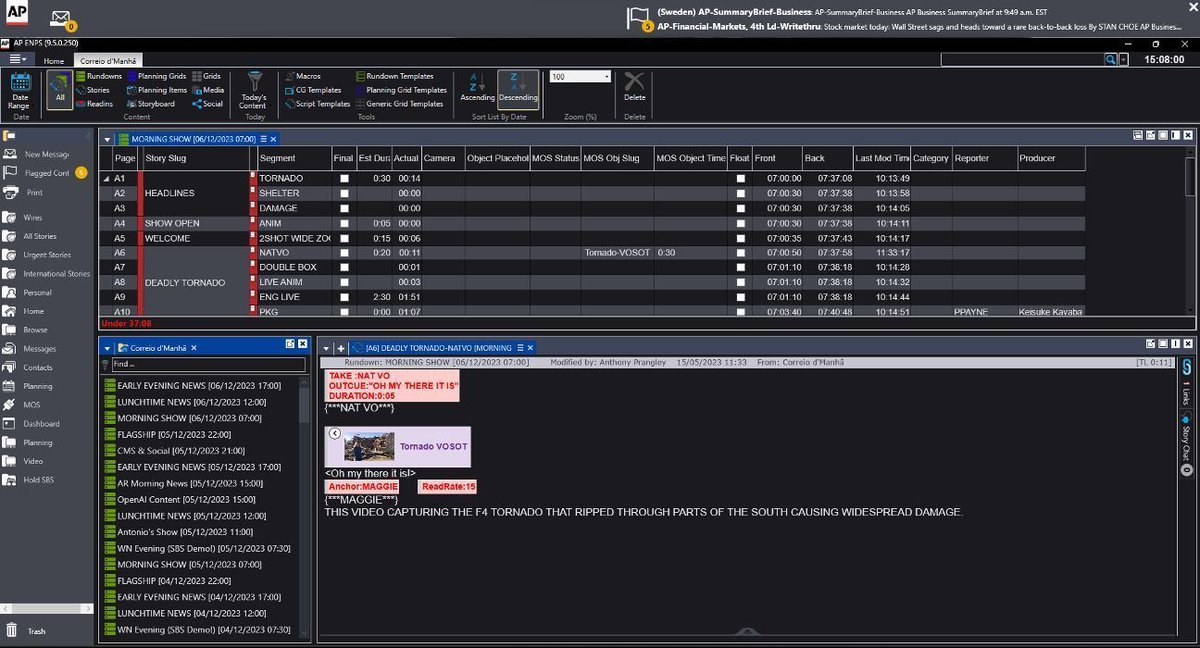This screenshot has width=1200, height=648.
Task: Open the mail envelope notifications
Action: point(62,19)
